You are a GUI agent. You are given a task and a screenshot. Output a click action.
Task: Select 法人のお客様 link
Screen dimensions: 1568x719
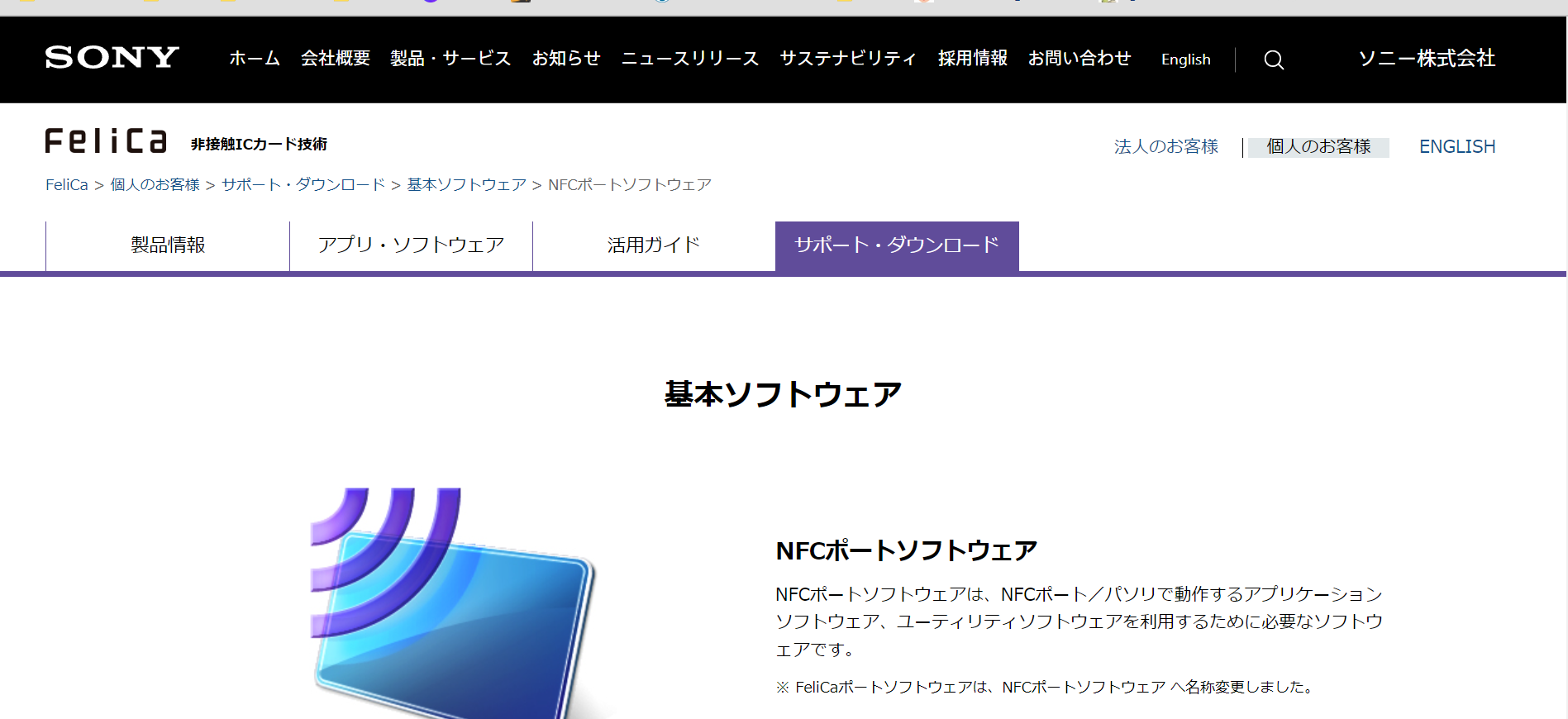(1166, 146)
